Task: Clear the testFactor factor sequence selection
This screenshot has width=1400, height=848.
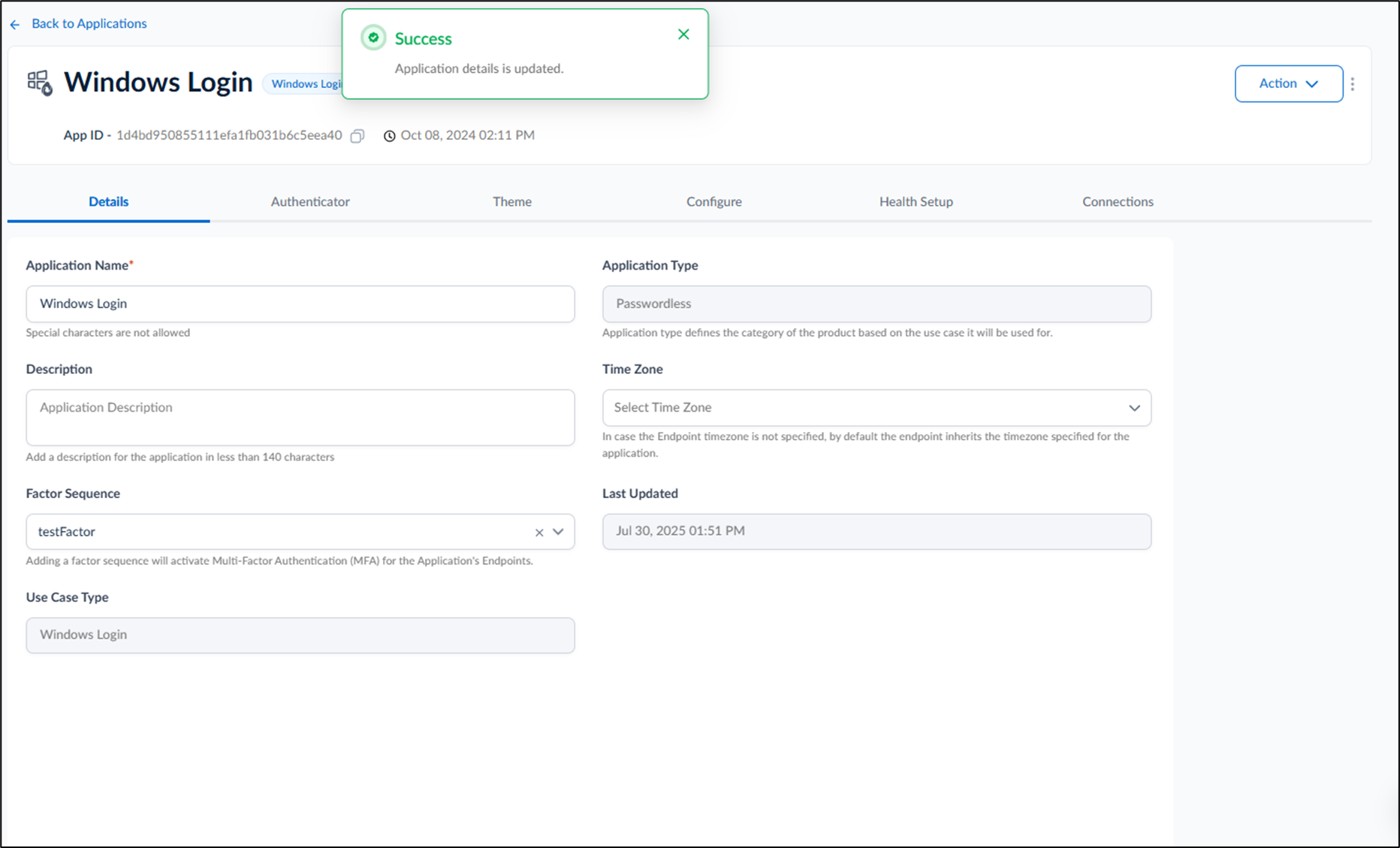Action: tap(539, 533)
